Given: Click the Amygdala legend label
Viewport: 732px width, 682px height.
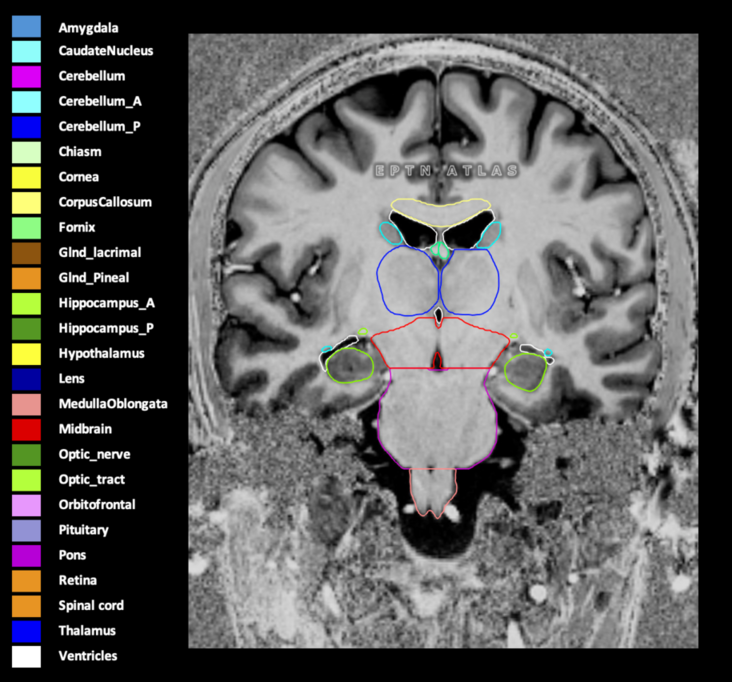Looking at the screenshot, I should coord(88,28).
